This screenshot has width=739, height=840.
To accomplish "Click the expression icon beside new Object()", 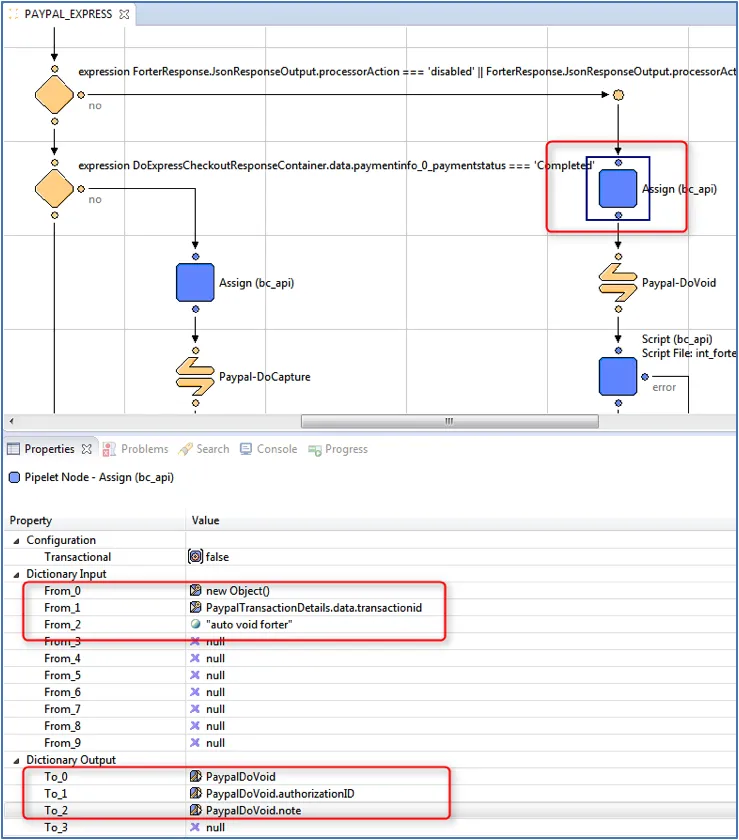I will click(x=196, y=590).
